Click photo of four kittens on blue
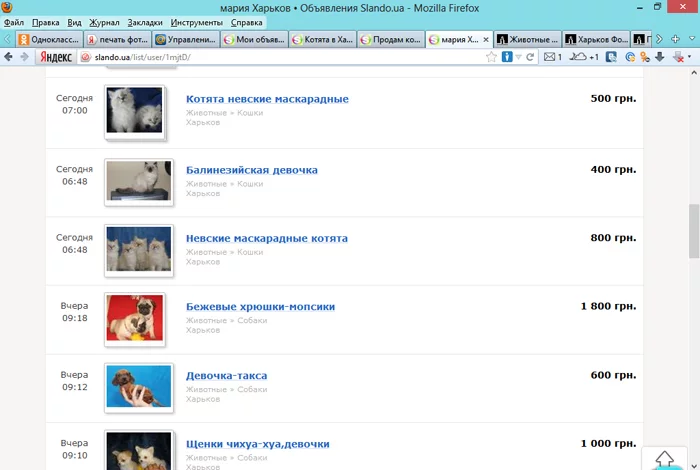Image resolution: width=700 pixels, height=470 pixels. click(x=139, y=249)
